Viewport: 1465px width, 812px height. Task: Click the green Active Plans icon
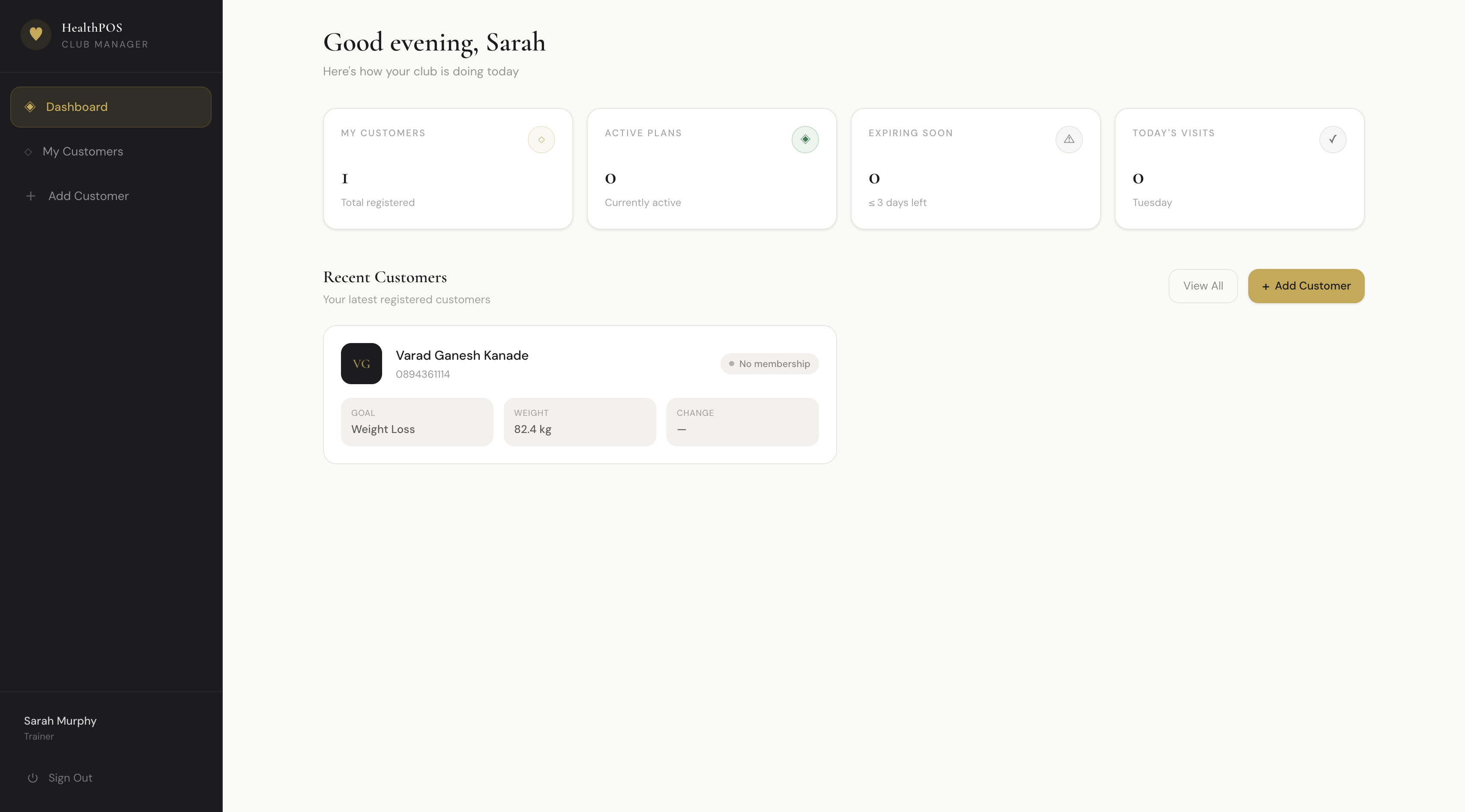tap(805, 139)
